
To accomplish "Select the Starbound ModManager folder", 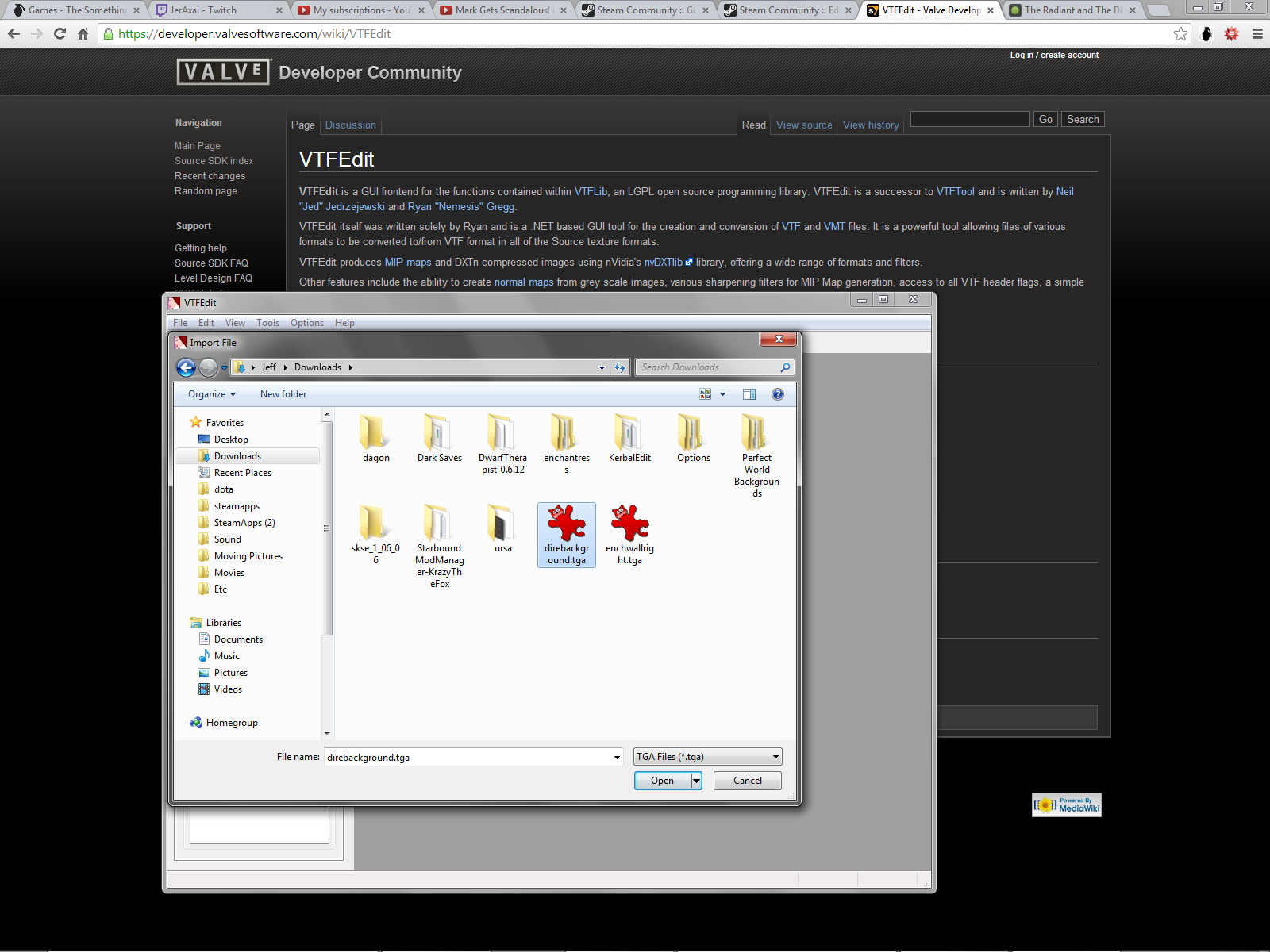I will pyautogui.click(x=440, y=547).
